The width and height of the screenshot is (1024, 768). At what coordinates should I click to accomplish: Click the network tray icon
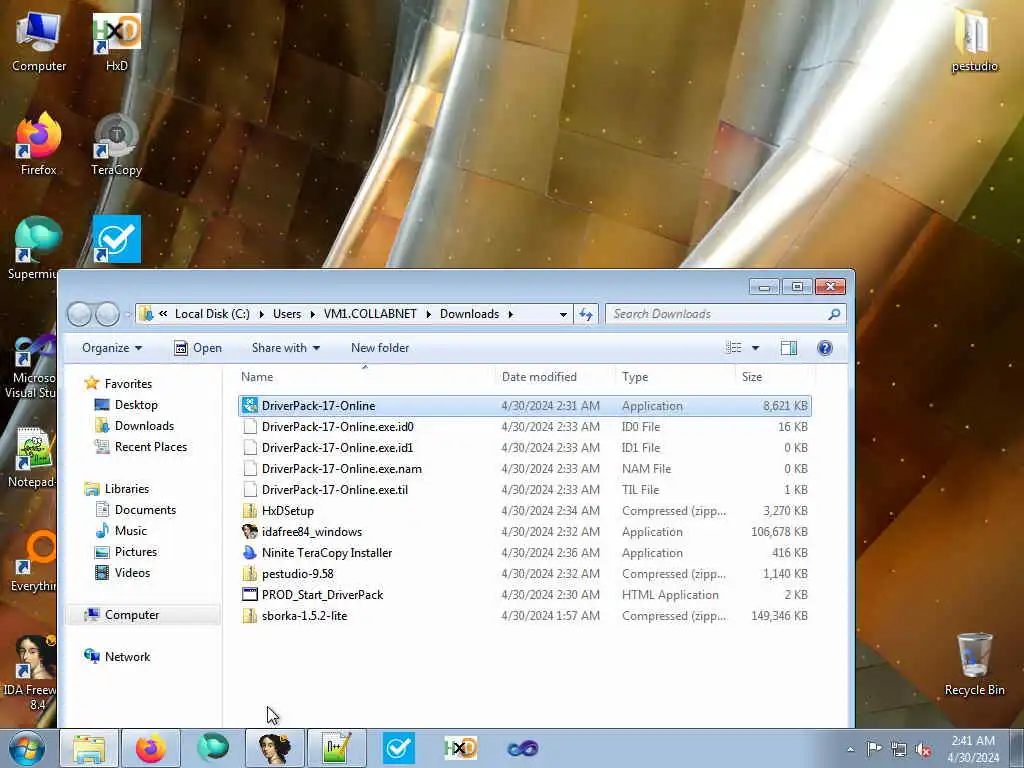pyautogui.click(x=899, y=749)
